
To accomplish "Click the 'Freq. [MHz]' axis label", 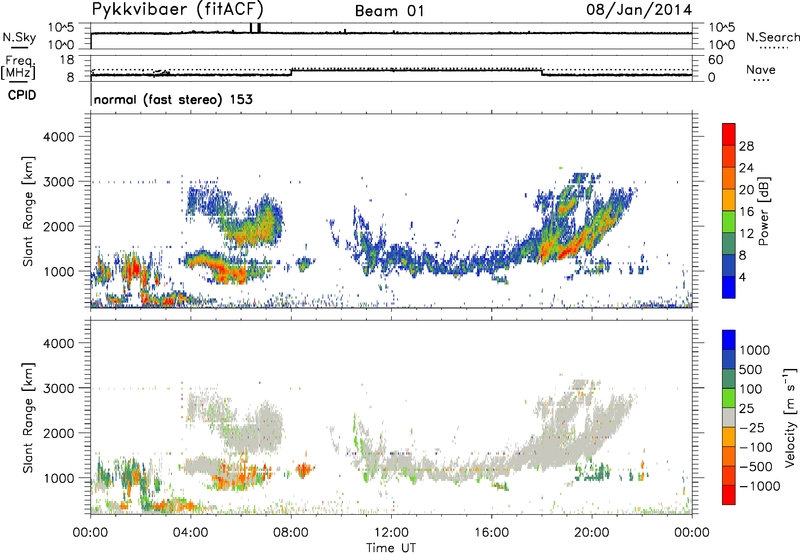I will tap(18, 68).
